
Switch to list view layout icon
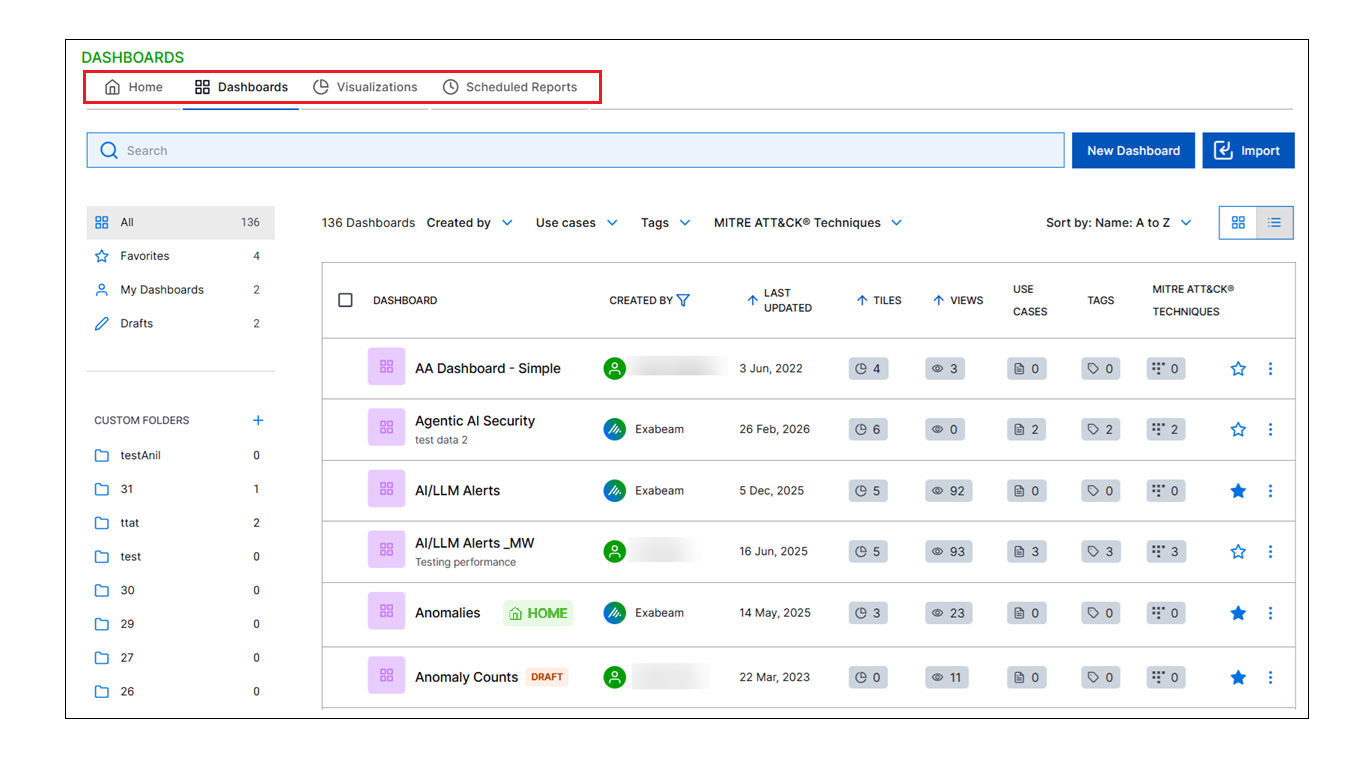pyautogui.click(x=1274, y=223)
